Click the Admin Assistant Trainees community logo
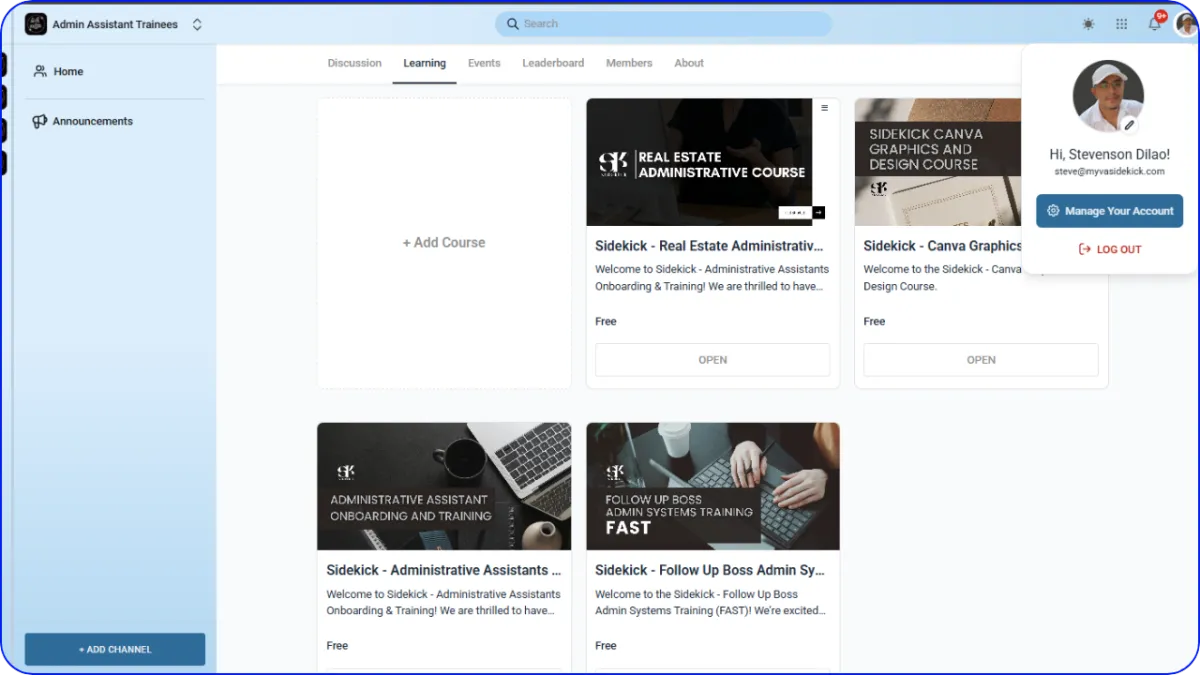This screenshot has width=1200, height=675. [x=36, y=24]
